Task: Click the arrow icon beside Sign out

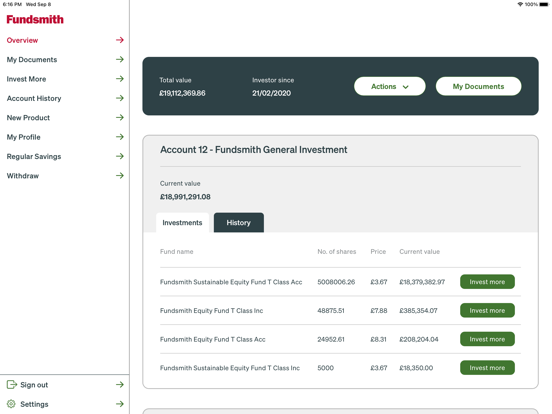Action: tap(120, 385)
